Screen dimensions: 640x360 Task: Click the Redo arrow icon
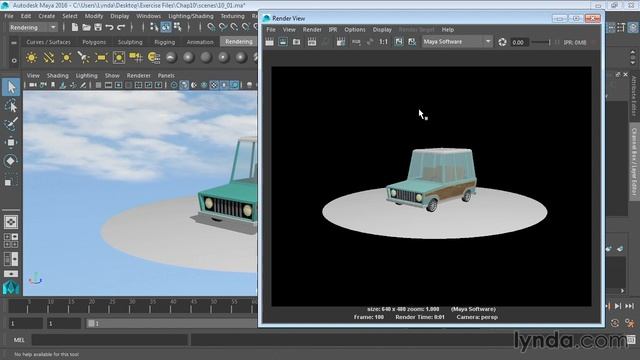(121, 27)
